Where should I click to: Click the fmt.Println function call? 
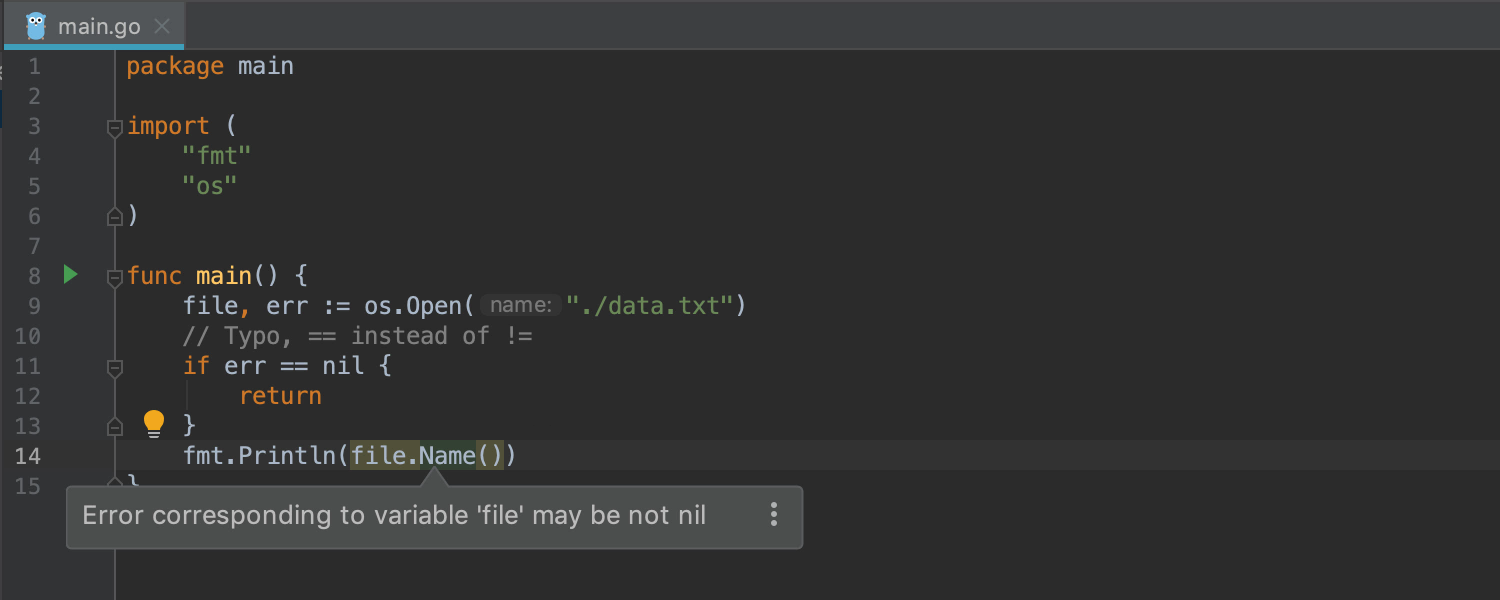pos(259,456)
